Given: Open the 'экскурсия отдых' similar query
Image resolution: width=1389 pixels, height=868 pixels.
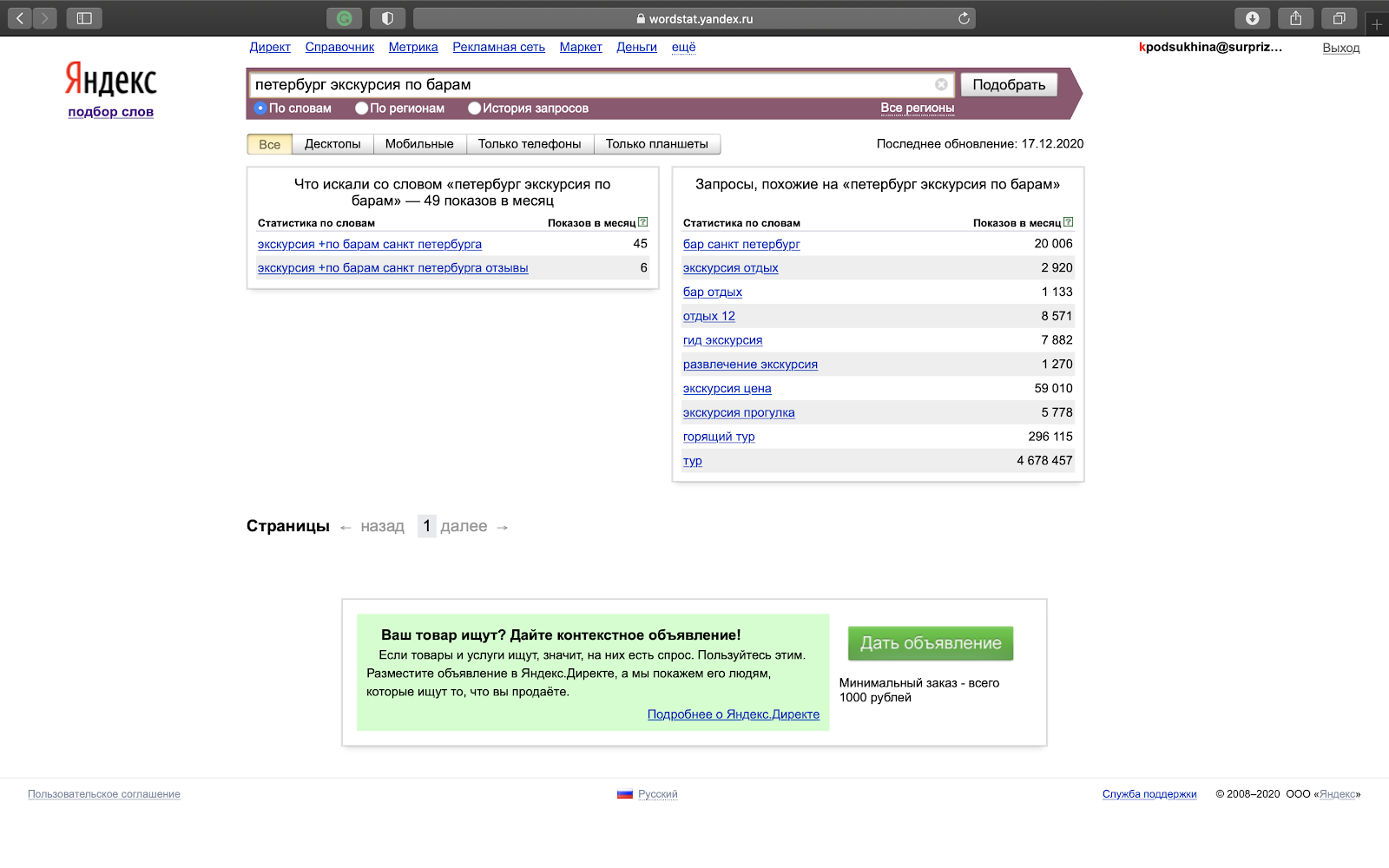Looking at the screenshot, I should click(x=731, y=267).
